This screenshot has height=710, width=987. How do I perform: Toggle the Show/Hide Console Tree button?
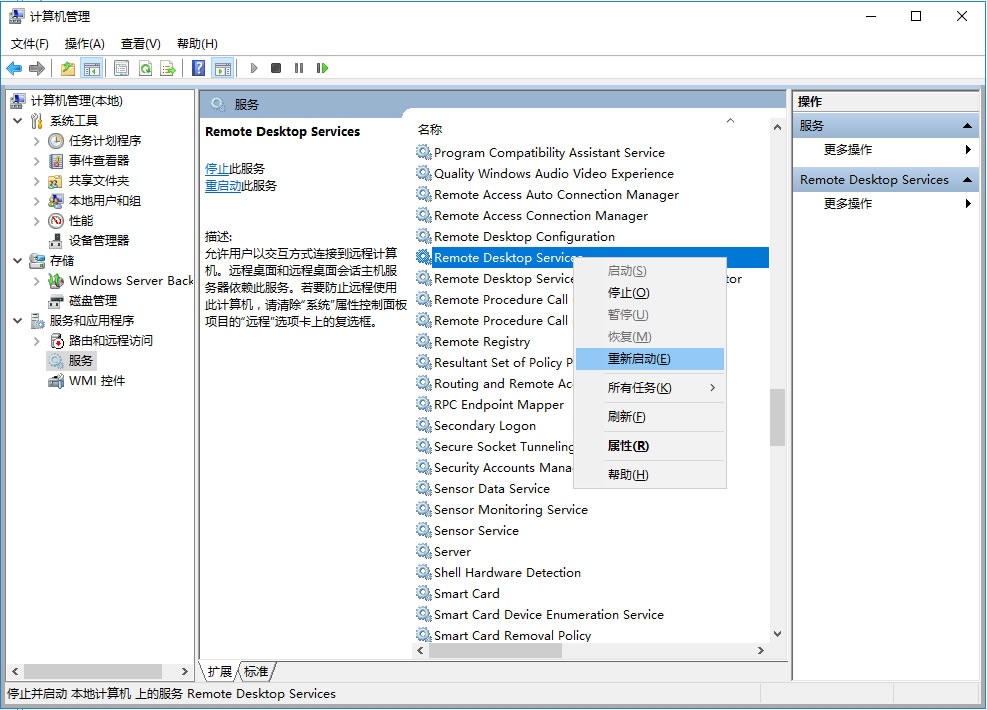point(92,68)
